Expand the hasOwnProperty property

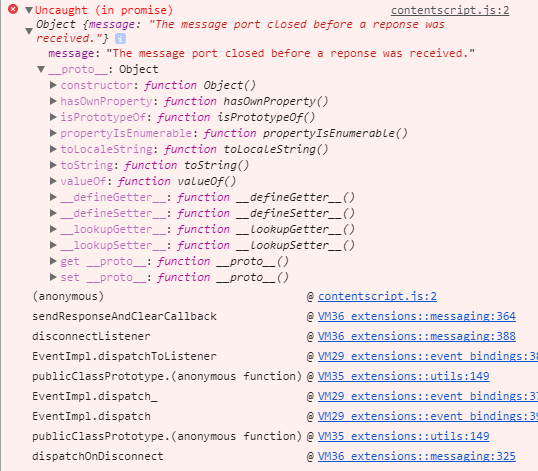click(x=53, y=101)
